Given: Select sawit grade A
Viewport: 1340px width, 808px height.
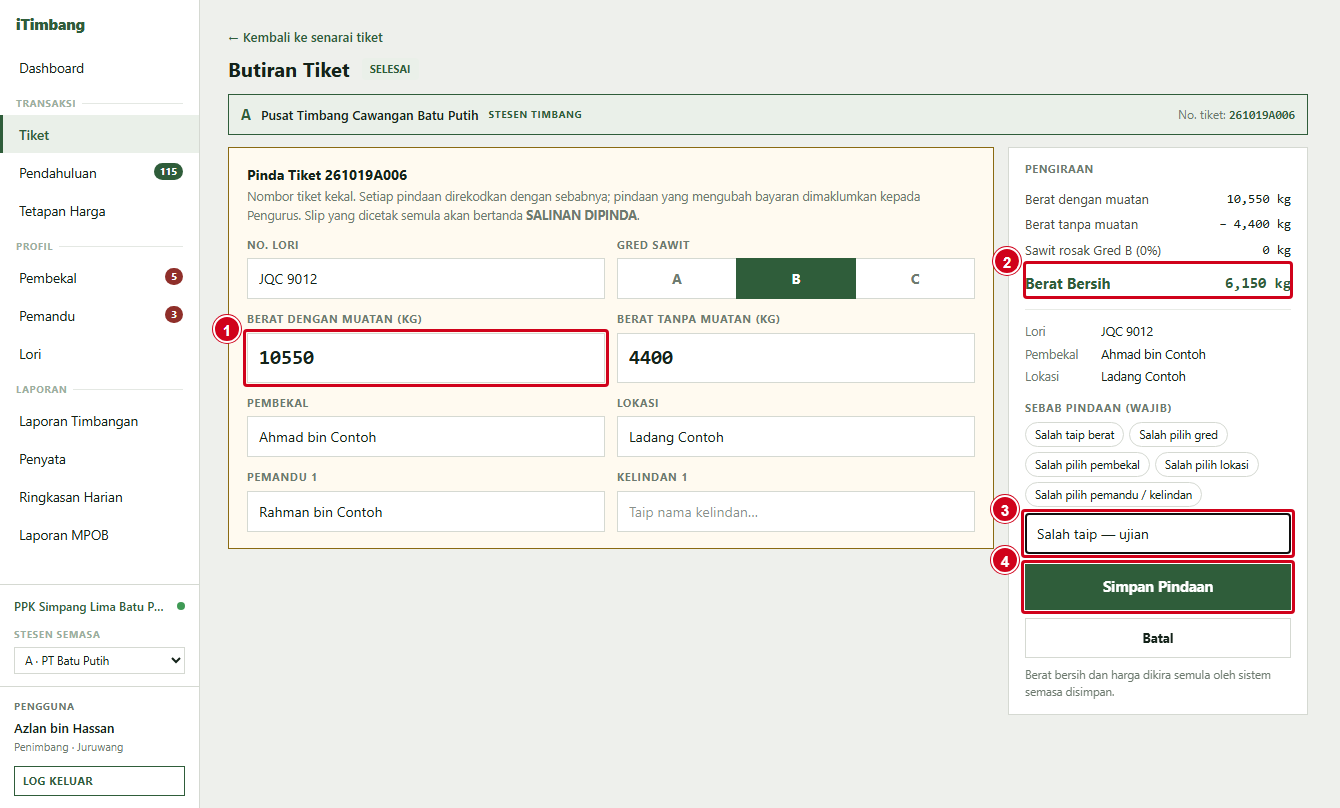Looking at the screenshot, I should pyautogui.click(x=677, y=279).
